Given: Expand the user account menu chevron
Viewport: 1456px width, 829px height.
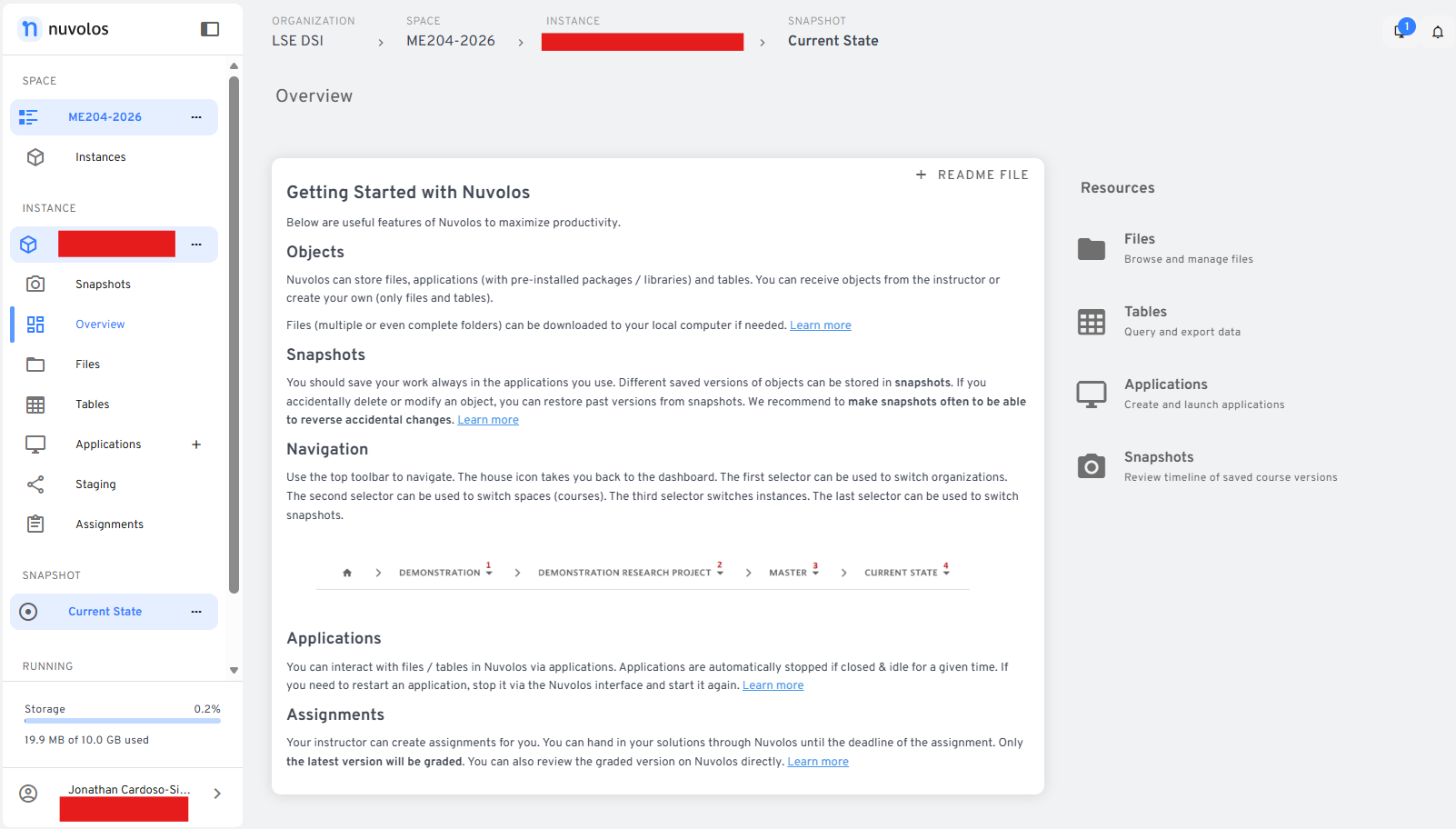Looking at the screenshot, I should coord(217,794).
